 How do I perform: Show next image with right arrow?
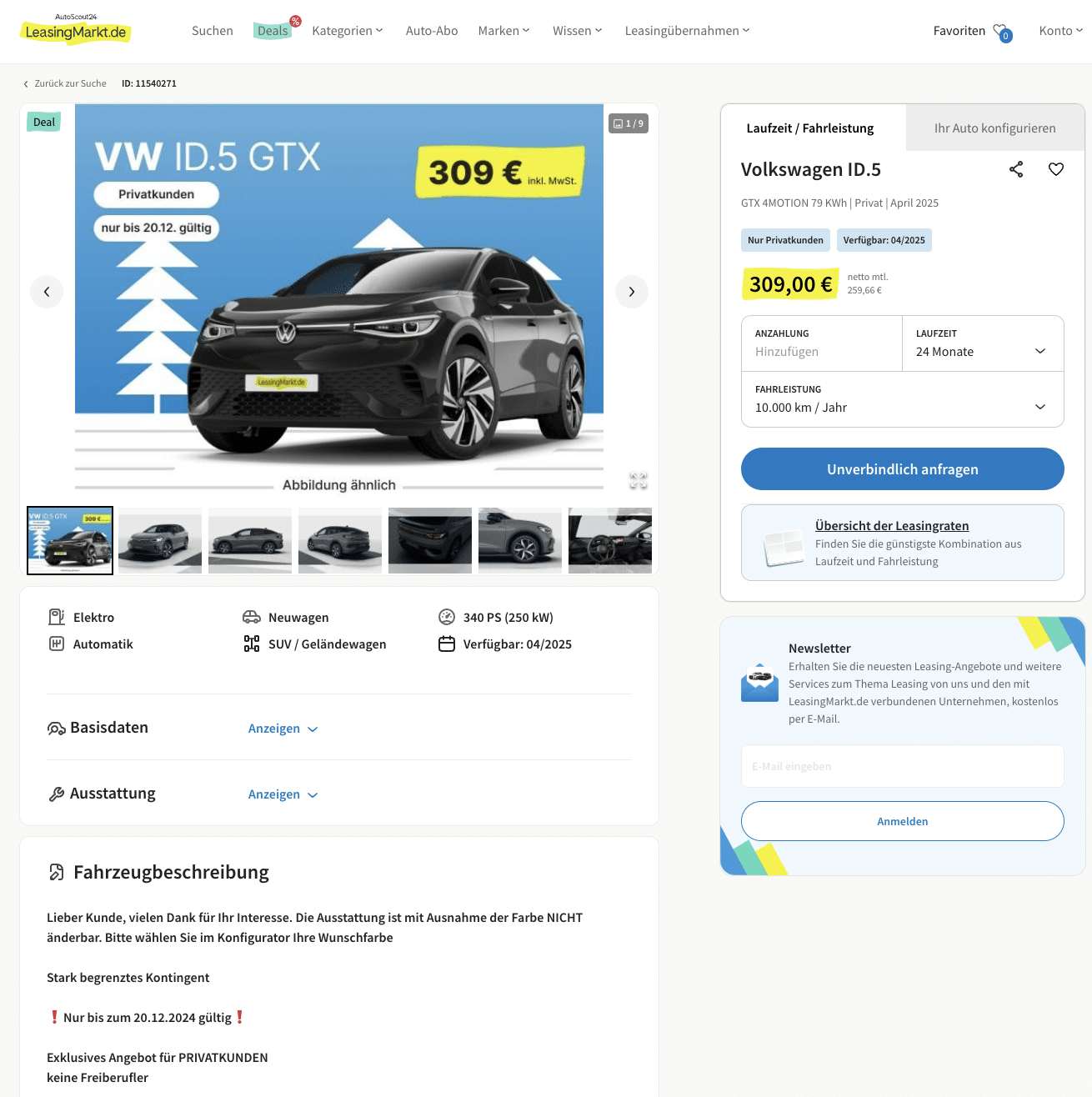[632, 292]
